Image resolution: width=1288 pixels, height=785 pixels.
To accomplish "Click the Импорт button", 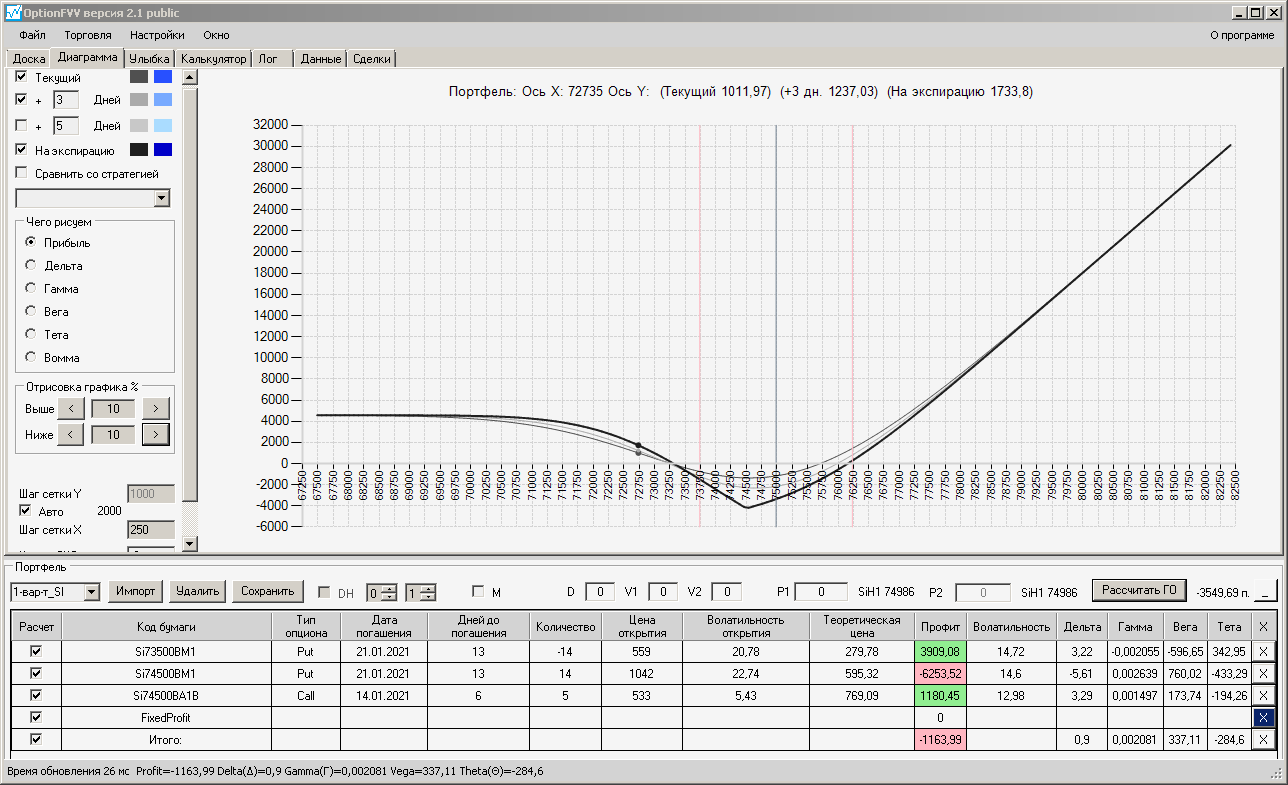I will click(135, 591).
